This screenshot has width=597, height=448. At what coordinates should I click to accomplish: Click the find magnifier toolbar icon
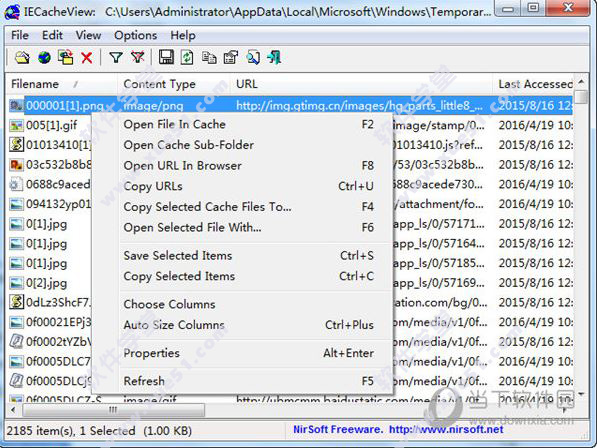pos(253,58)
